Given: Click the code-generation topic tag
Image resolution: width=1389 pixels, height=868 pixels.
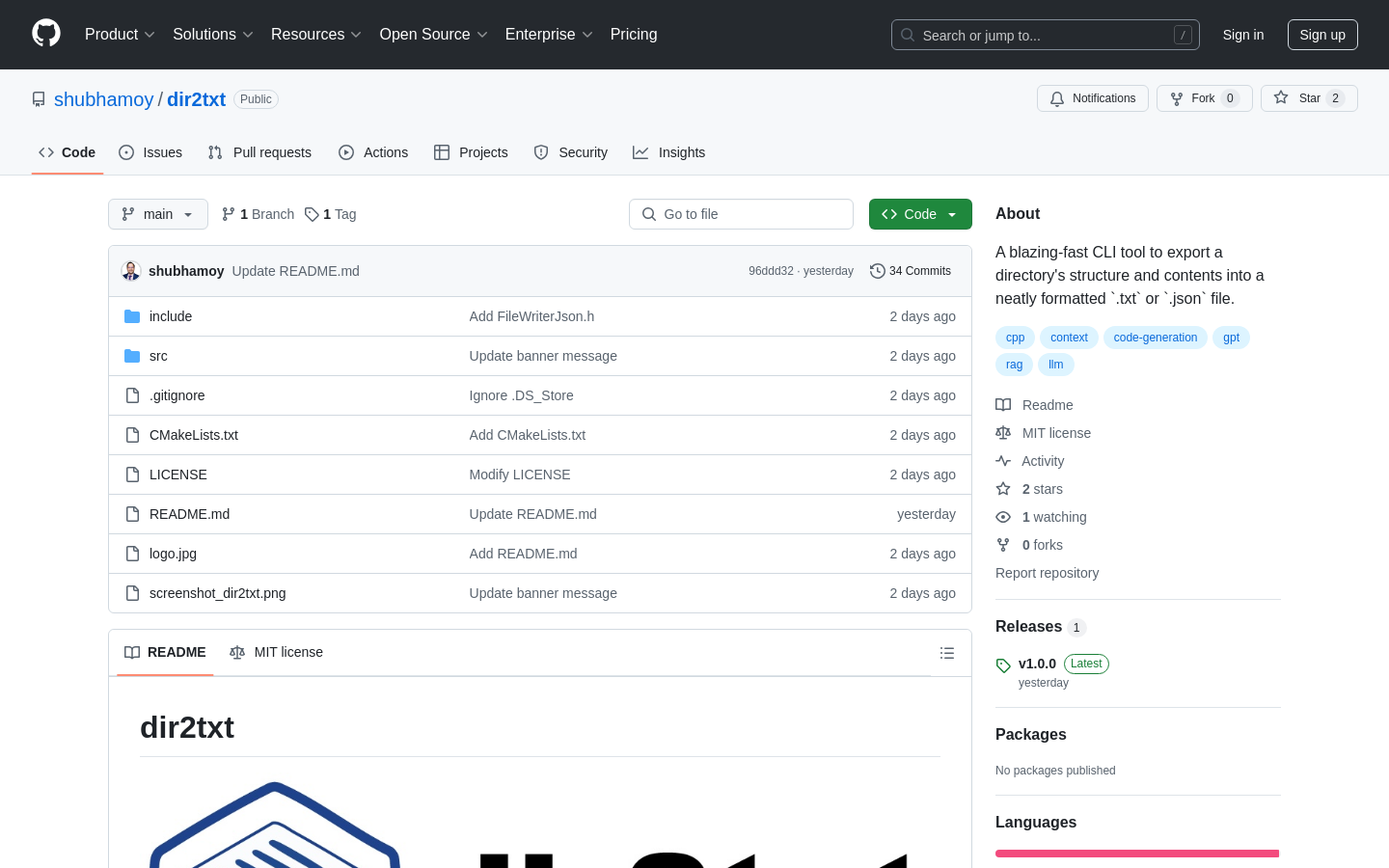Looking at the screenshot, I should [x=1156, y=338].
